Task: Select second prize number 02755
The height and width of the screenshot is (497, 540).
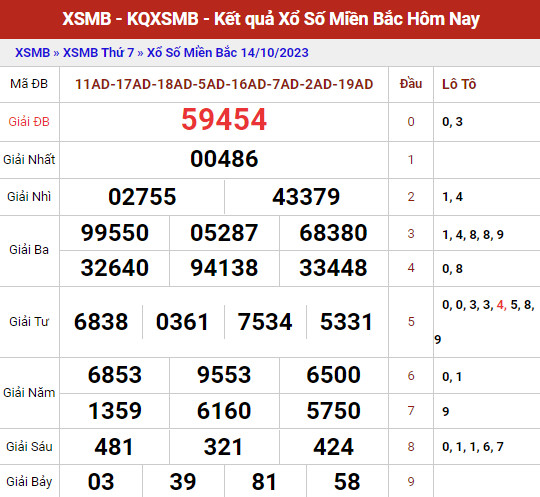Action: pyautogui.click(x=142, y=197)
